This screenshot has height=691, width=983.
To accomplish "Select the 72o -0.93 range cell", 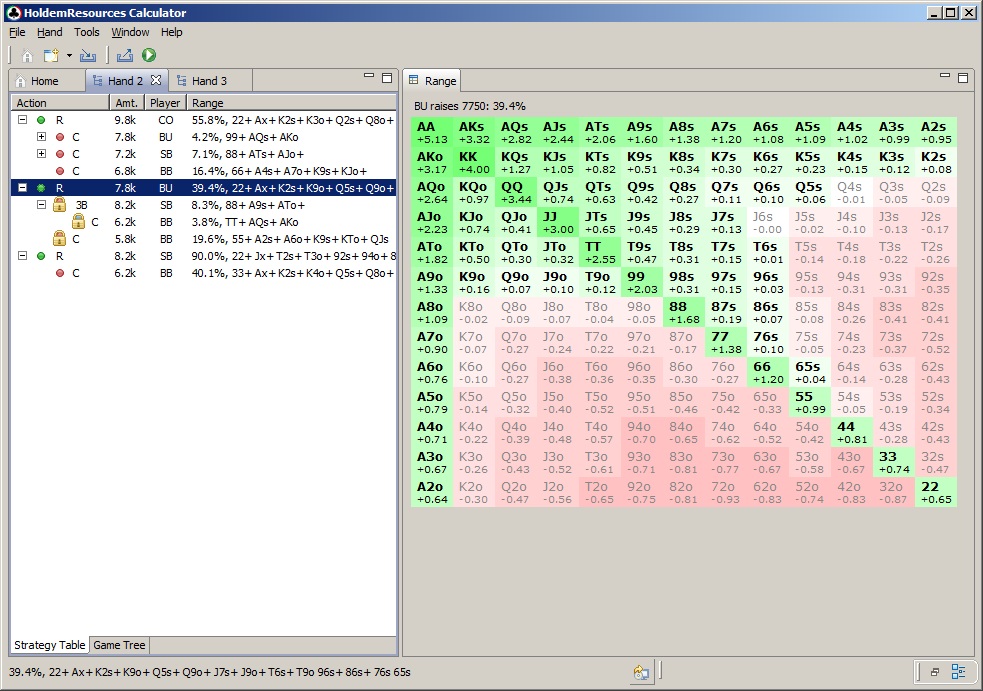I will click(726, 492).
